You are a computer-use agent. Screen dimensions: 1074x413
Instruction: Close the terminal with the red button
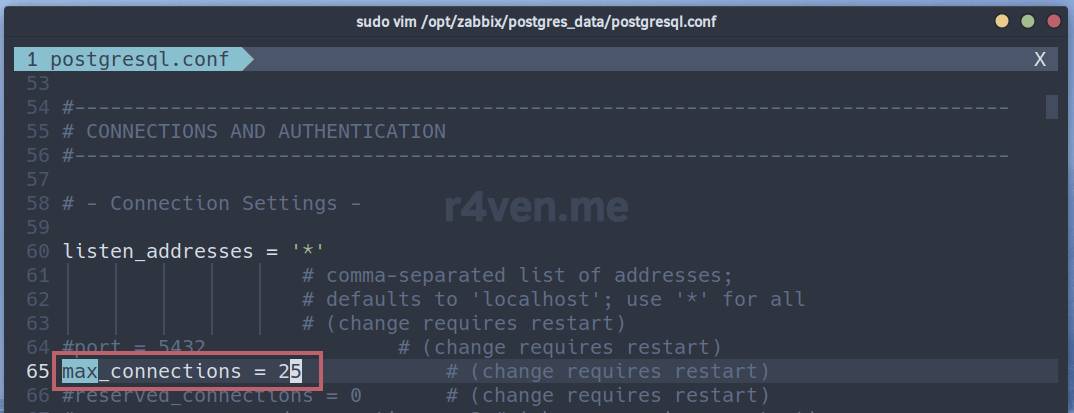[x=1052, y=21]
